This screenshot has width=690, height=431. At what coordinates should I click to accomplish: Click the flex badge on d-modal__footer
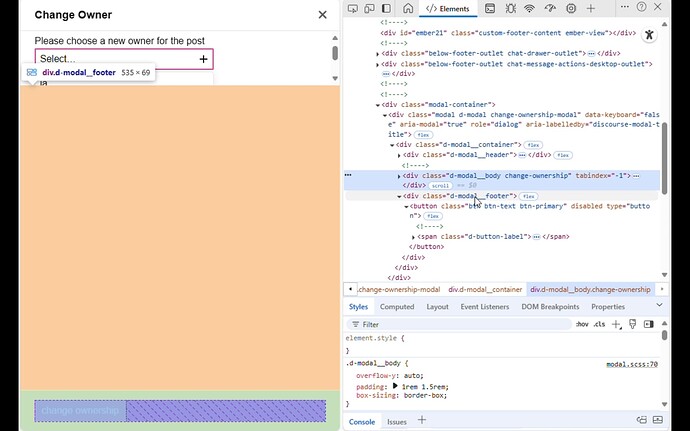click(529, 196)
